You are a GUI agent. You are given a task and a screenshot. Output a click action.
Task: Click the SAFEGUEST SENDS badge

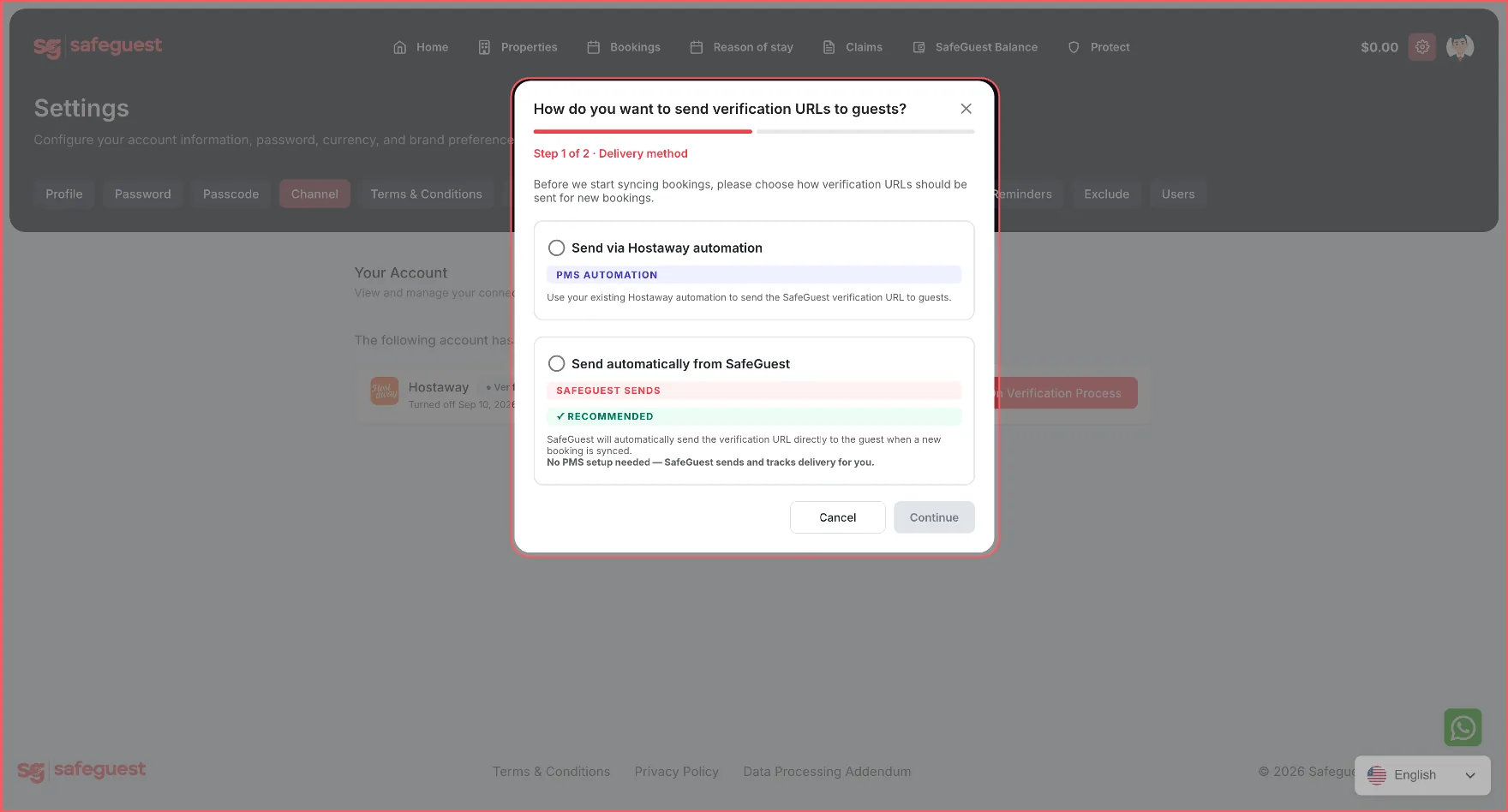coord(754,391)
